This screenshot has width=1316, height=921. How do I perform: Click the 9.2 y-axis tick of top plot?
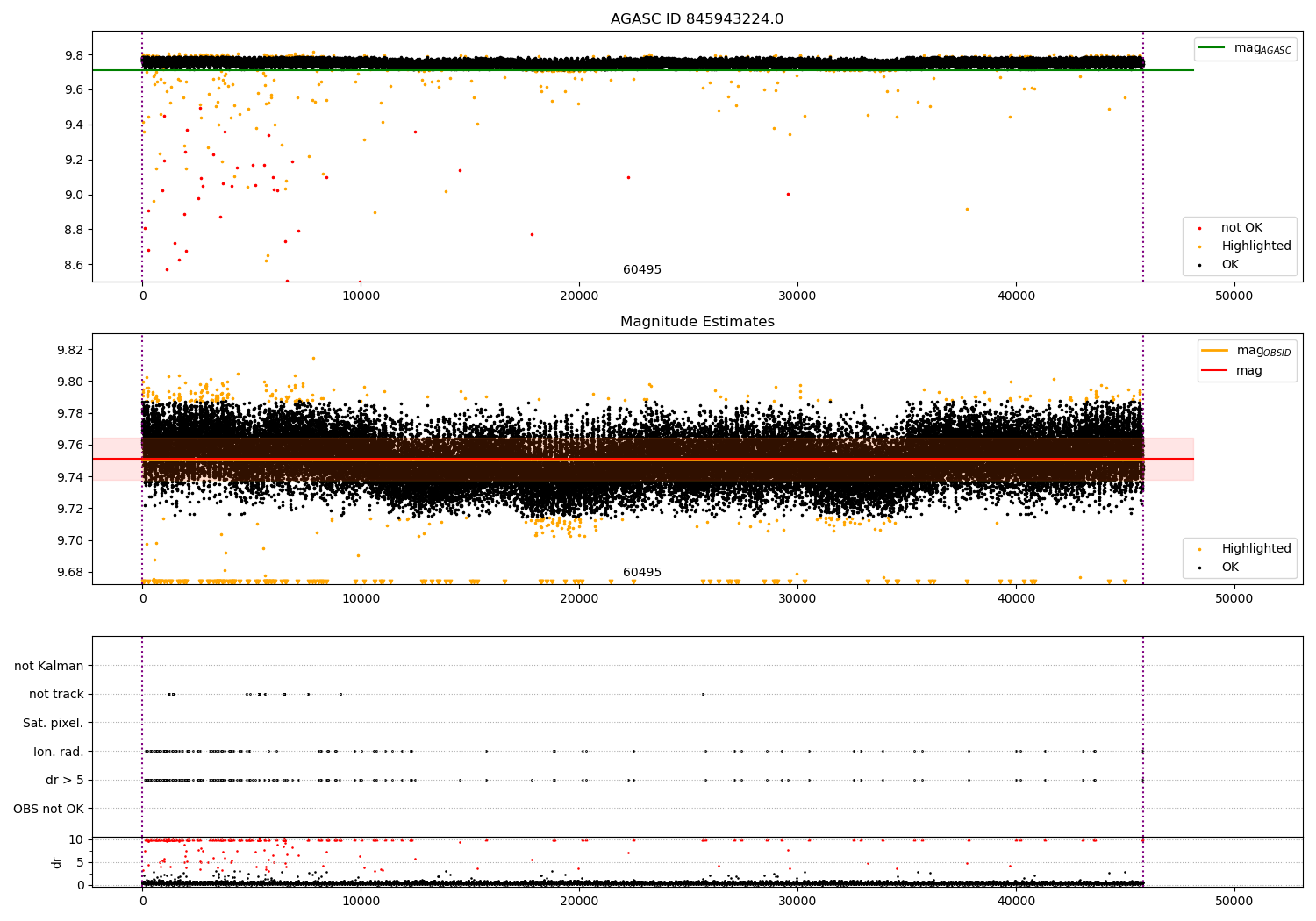[x=74, y=160]
